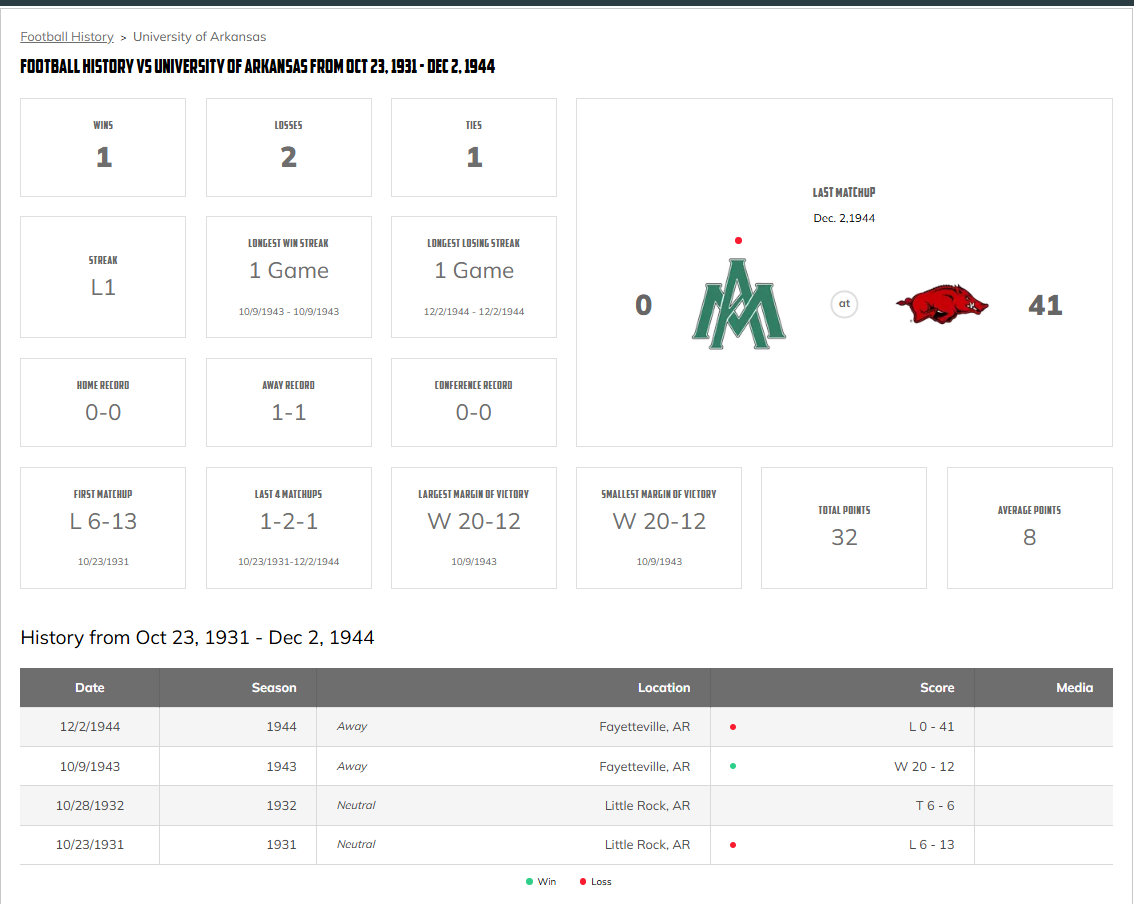Open the Football History breadcrumb link
1134x904 pixels.
67,37
